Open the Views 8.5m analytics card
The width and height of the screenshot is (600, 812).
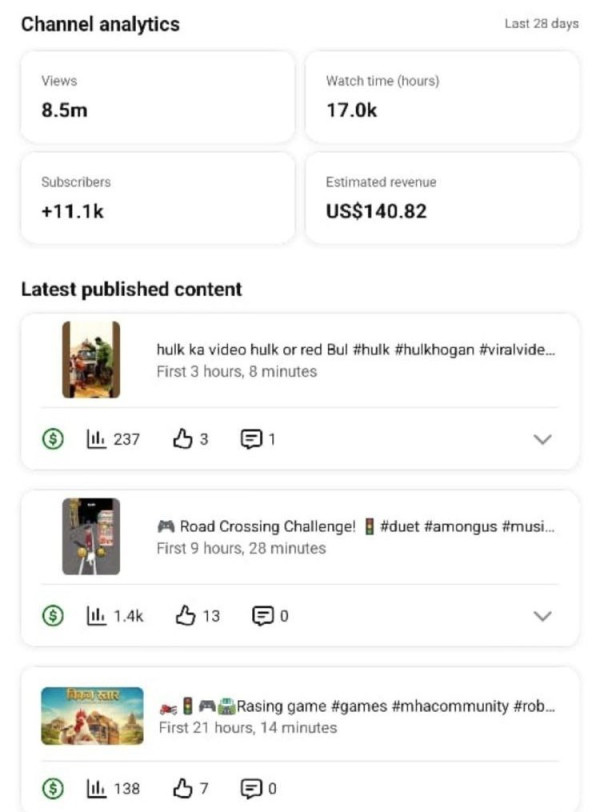pyautogui.click(x=158, y=97)
